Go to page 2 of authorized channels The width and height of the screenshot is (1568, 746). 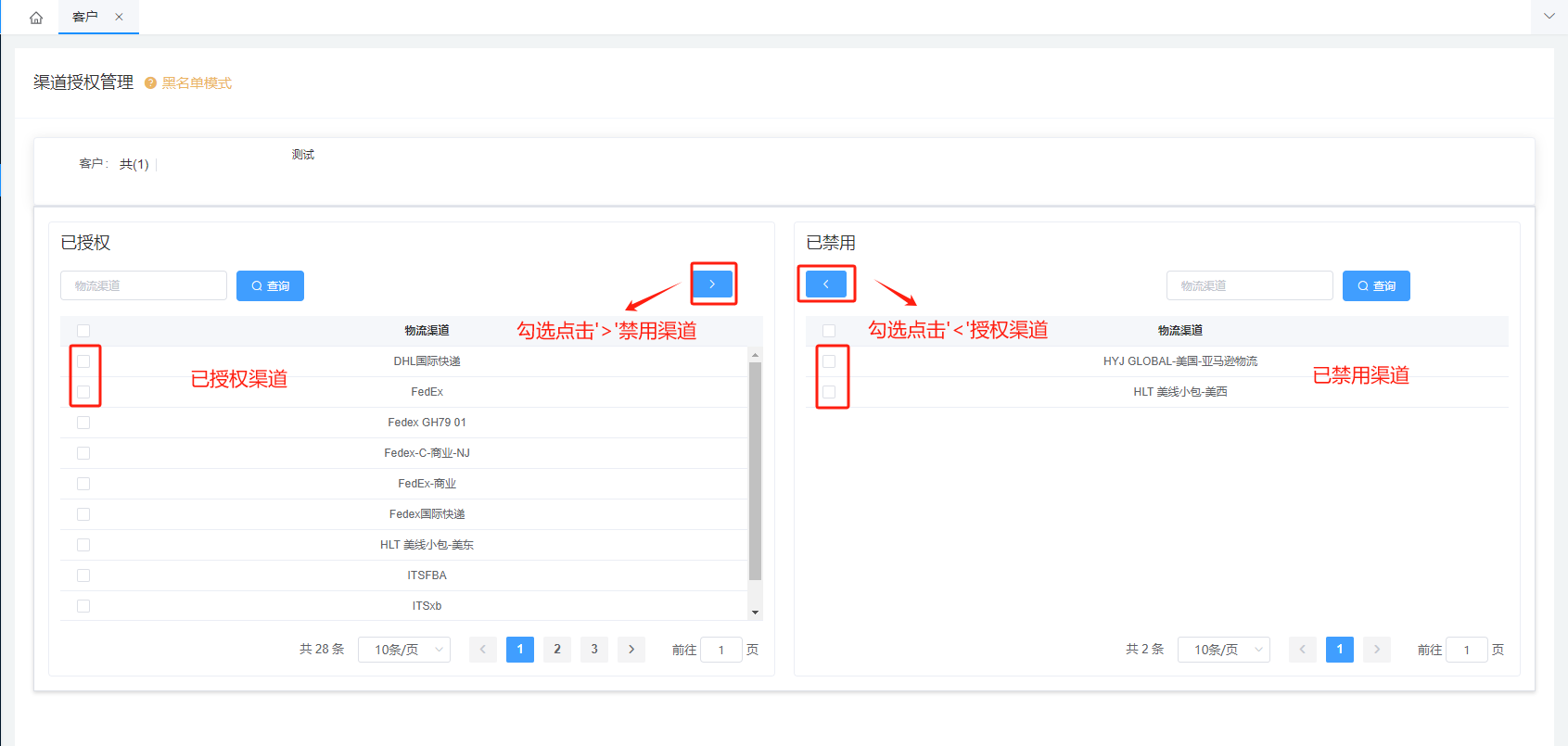click(557, 650)
